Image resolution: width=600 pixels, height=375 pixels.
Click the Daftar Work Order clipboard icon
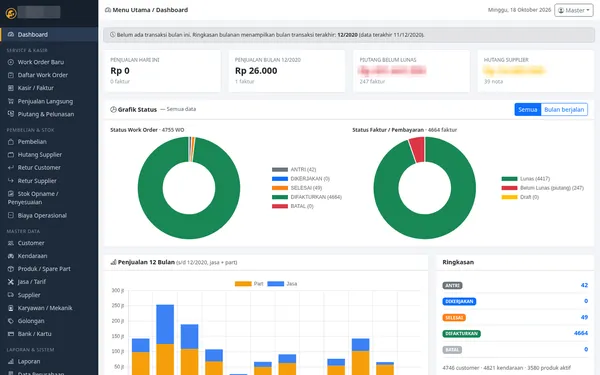[x=11, y=75]
